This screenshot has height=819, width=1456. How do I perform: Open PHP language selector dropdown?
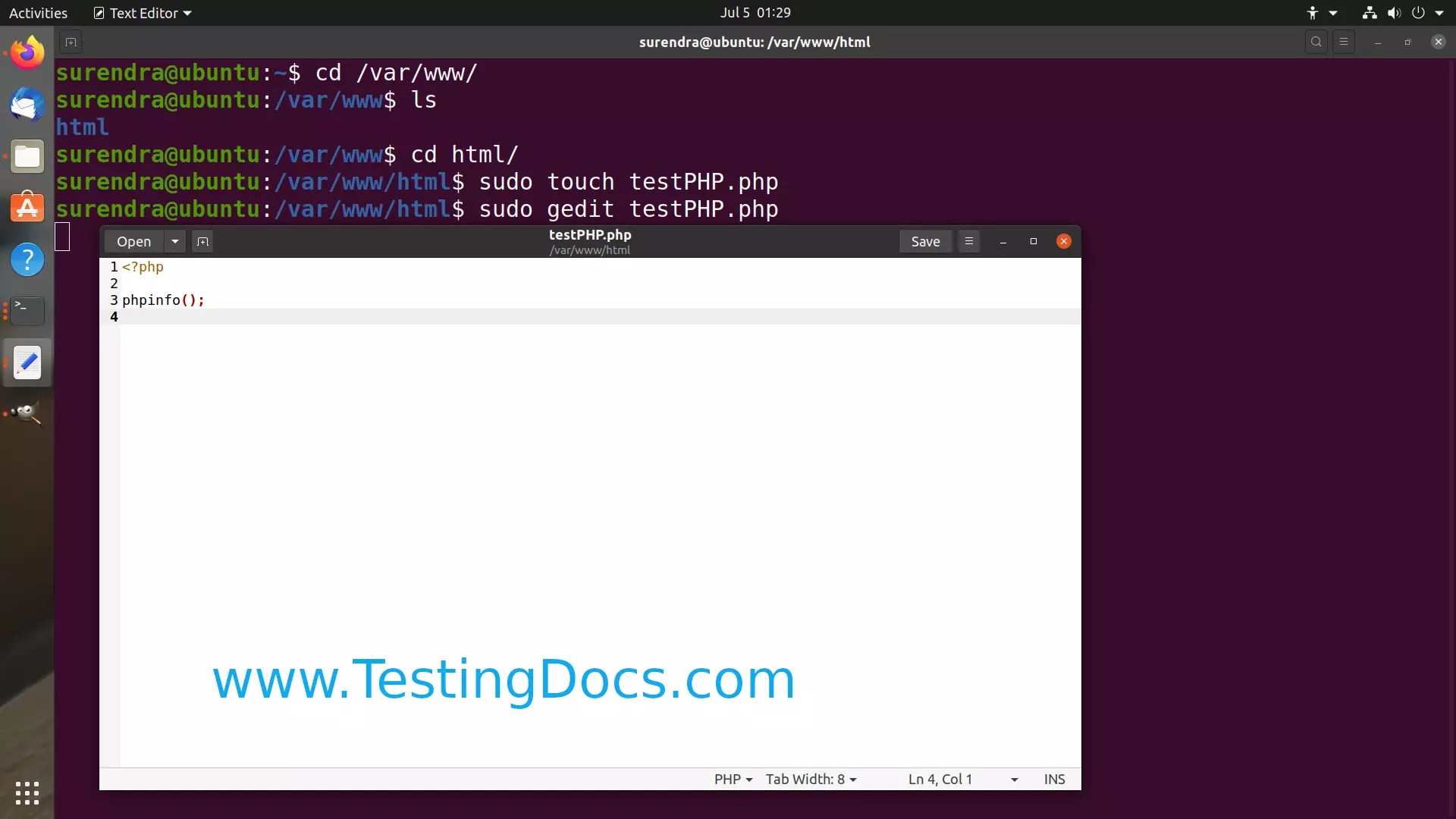pyautogui.click(x=733, y=779)
